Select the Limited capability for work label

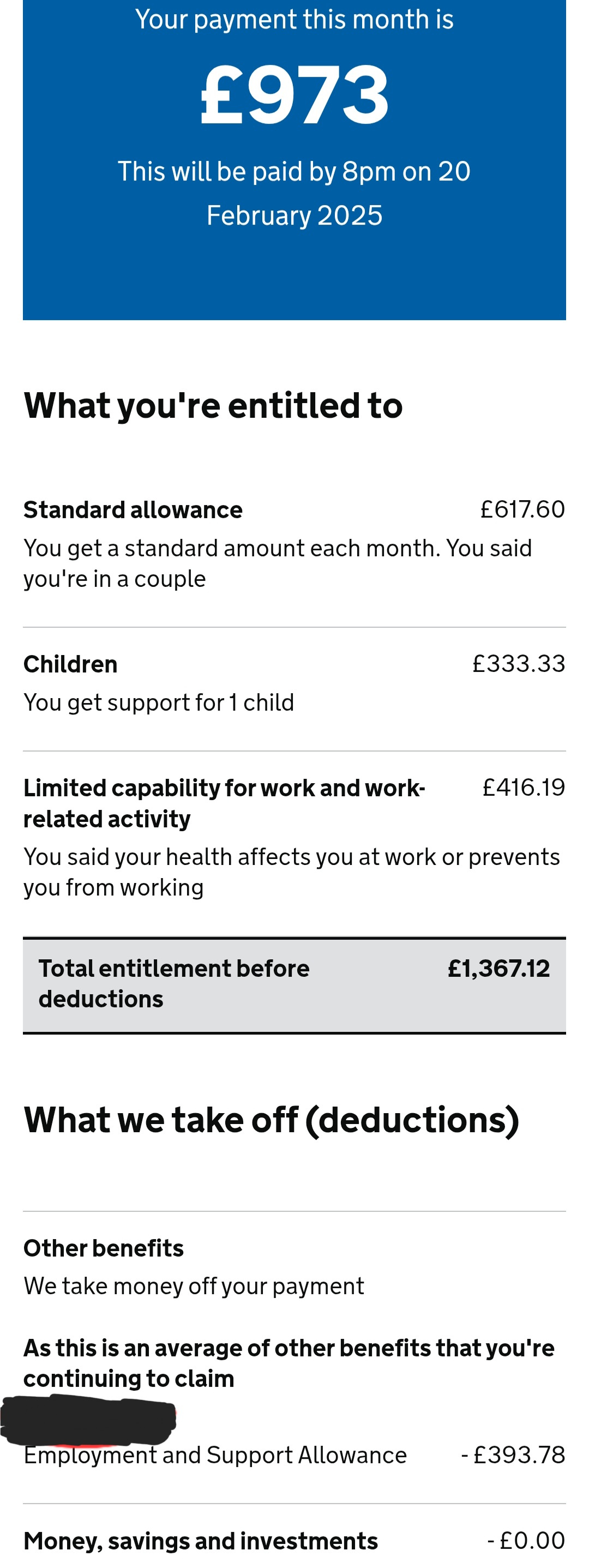click(x=224, y=803)
